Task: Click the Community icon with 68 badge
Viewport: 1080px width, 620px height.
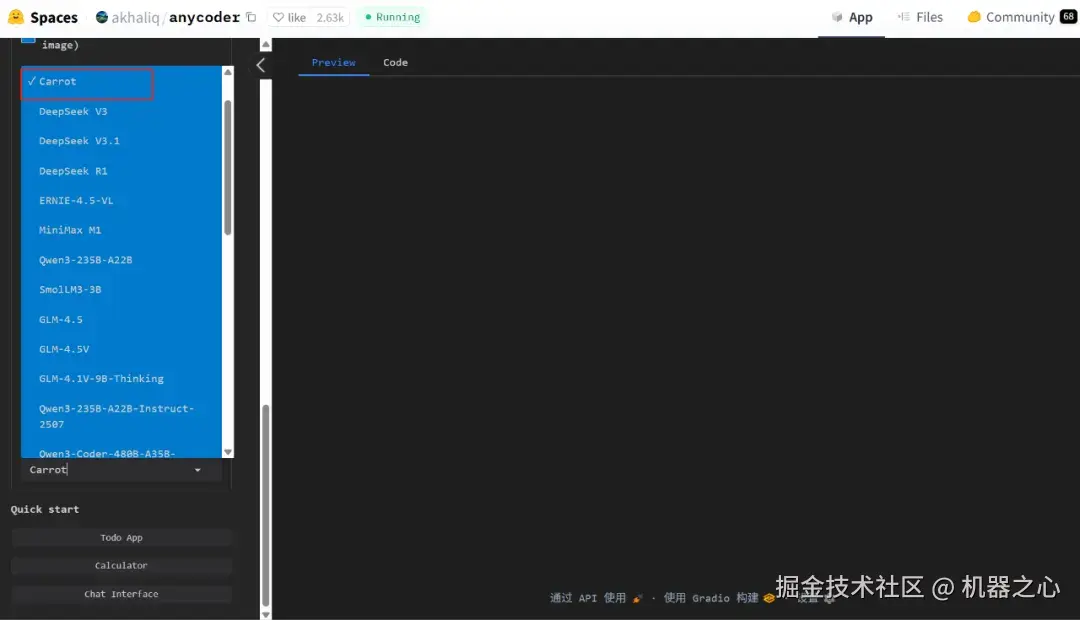Action: 974,16
